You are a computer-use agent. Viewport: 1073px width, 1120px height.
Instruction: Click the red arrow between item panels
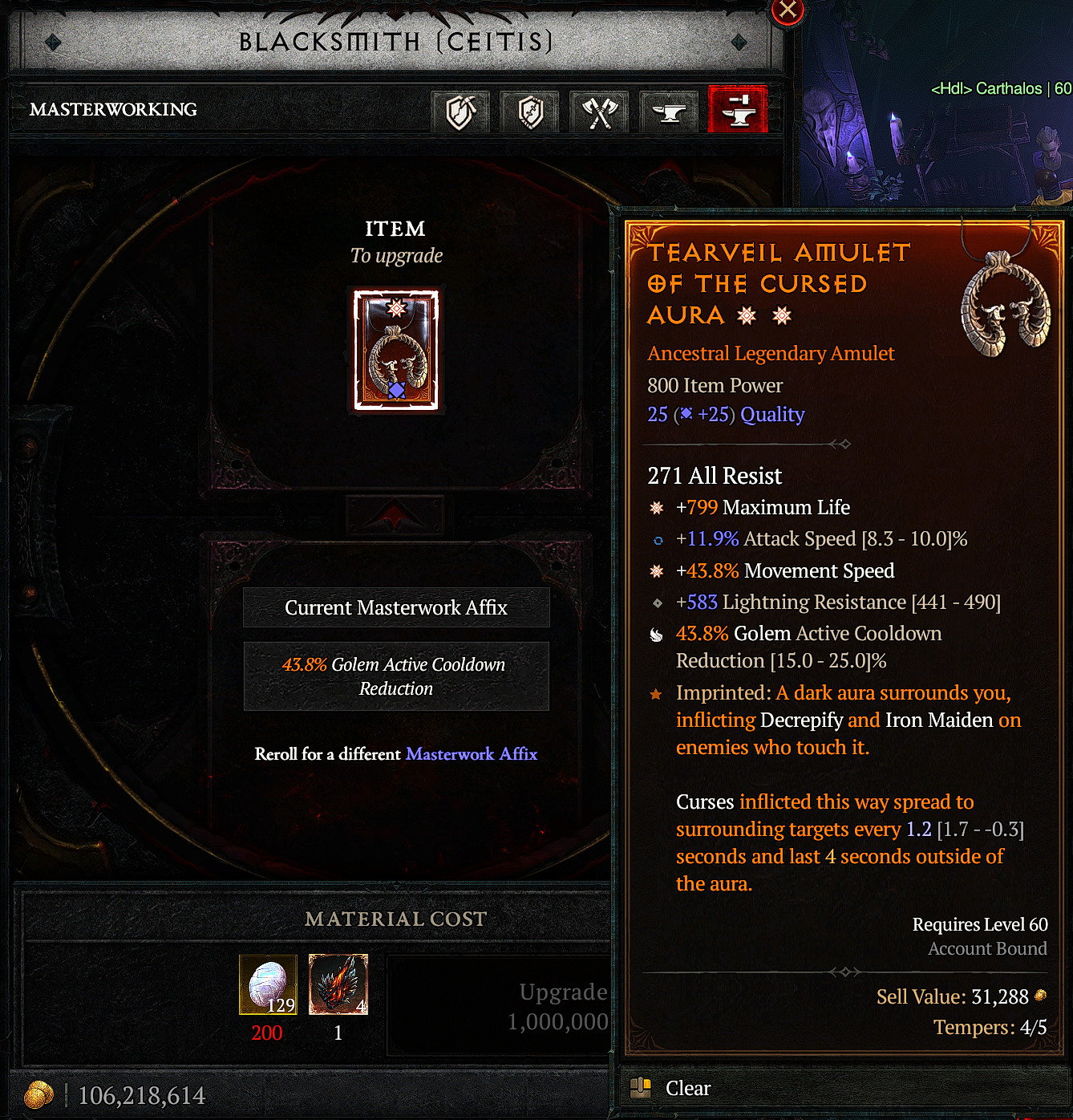coord(395,514)
